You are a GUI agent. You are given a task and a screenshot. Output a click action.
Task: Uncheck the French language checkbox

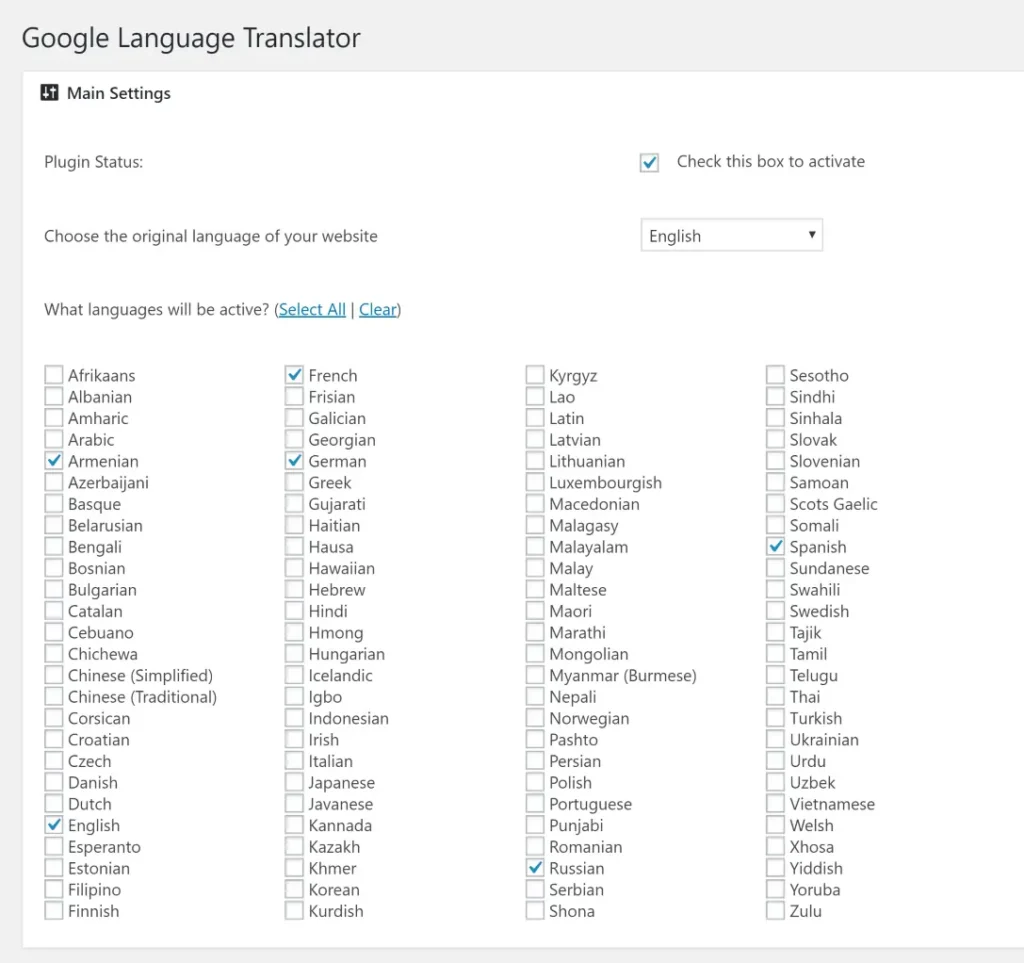point(295,375)
